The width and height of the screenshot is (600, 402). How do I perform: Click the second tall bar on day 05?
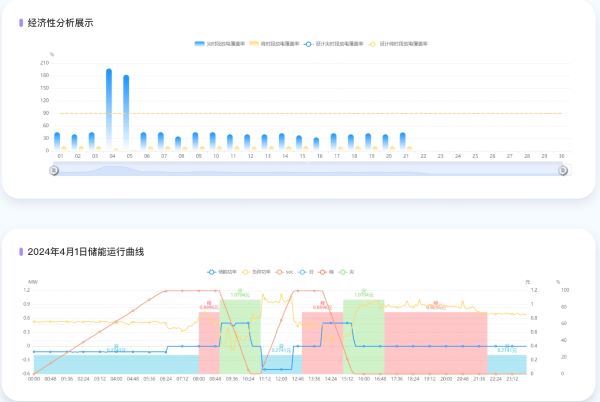tap(126, 113)
